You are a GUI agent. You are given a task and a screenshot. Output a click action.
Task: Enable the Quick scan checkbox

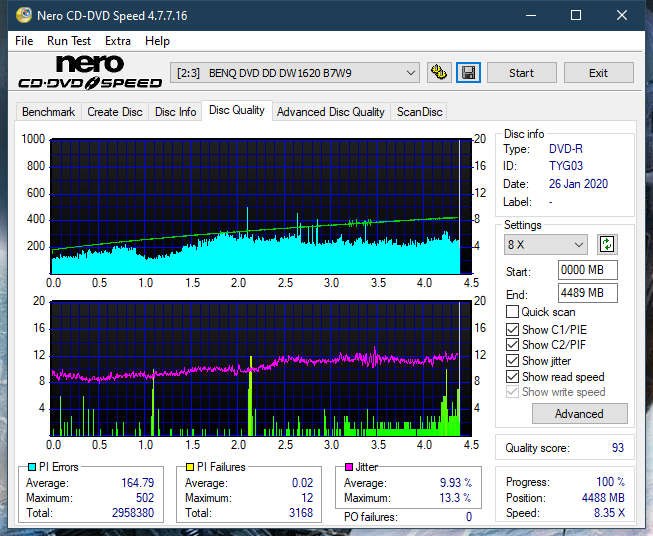coord(512,312)
